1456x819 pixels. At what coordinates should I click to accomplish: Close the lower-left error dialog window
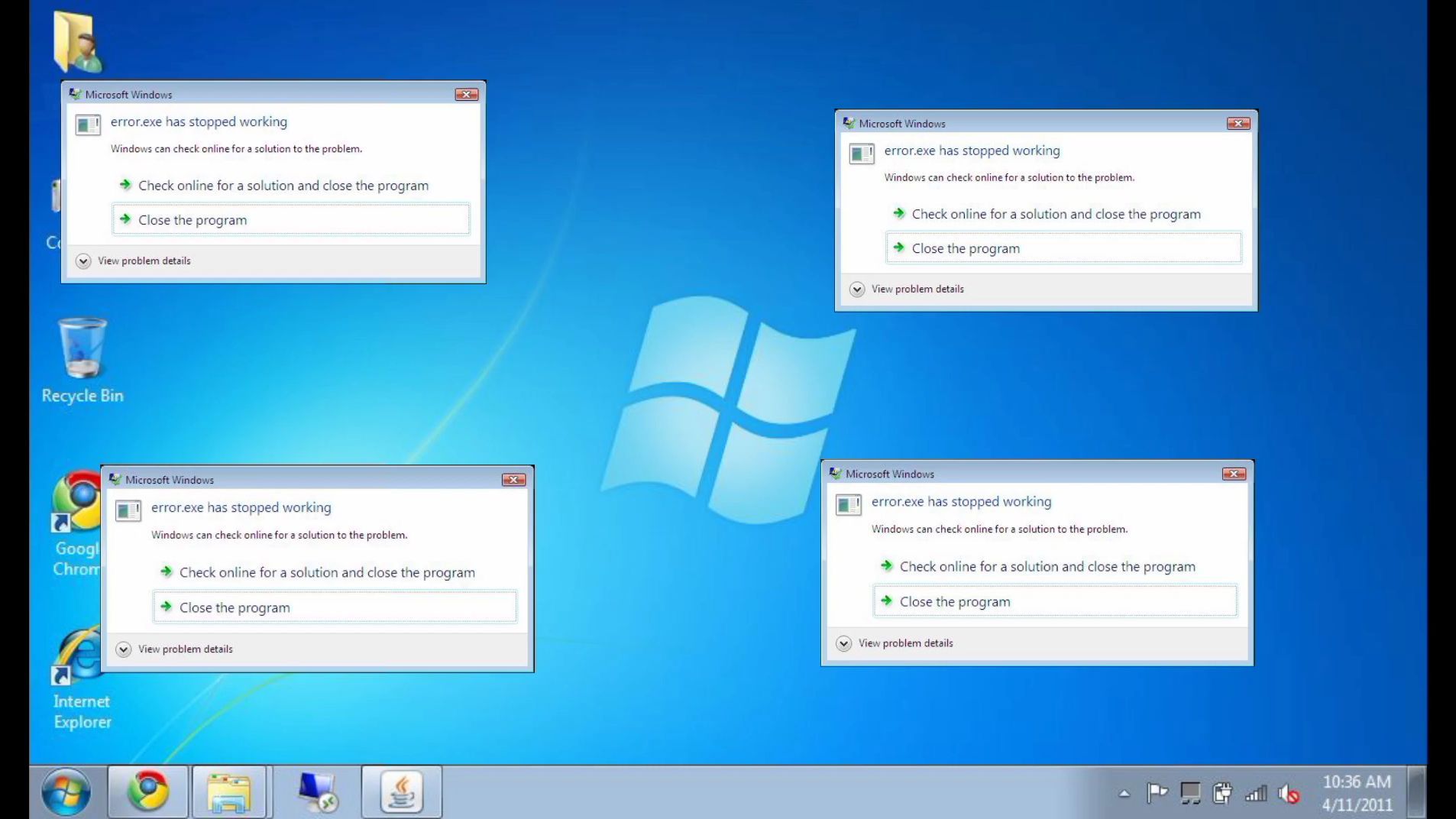point(513,480)
